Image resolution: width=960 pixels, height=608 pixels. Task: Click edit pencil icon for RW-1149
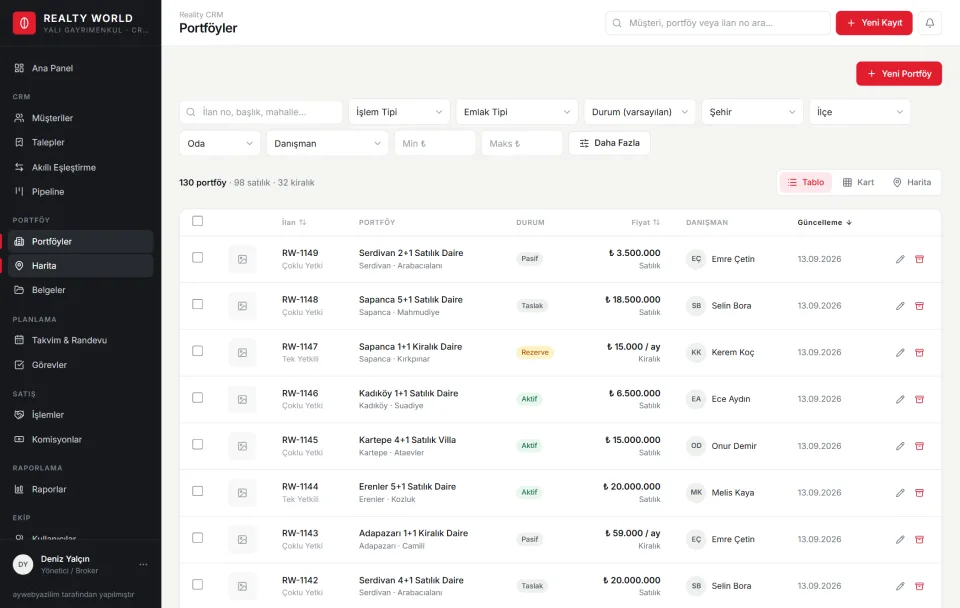(x=900, y=259)
